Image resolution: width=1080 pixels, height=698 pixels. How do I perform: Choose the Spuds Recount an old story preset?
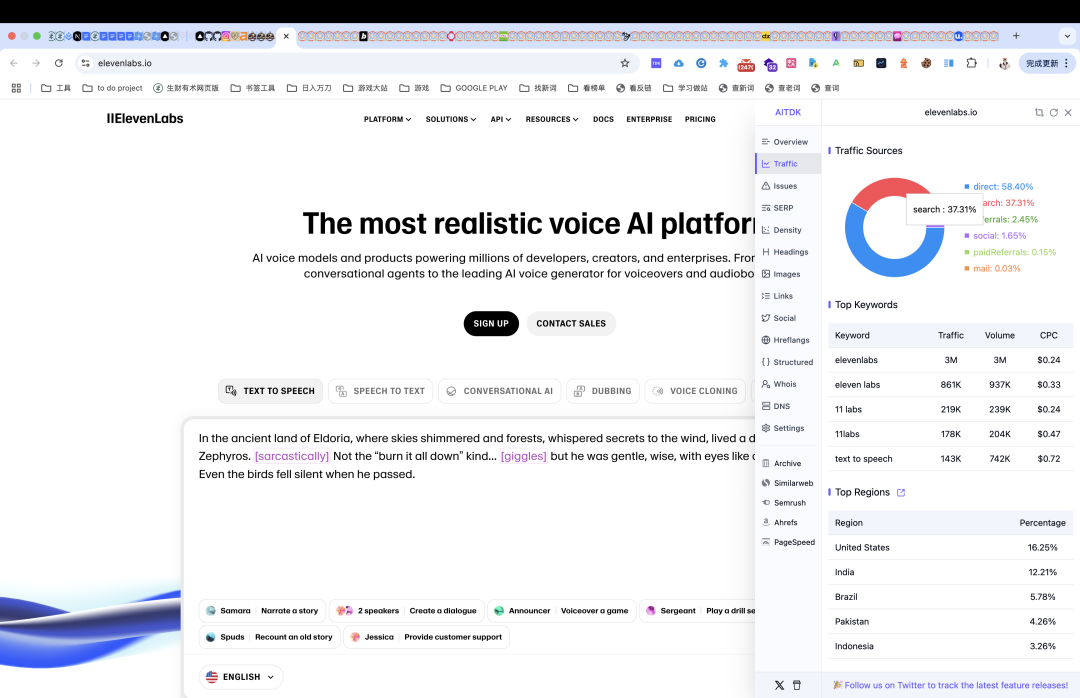point(269,637)
